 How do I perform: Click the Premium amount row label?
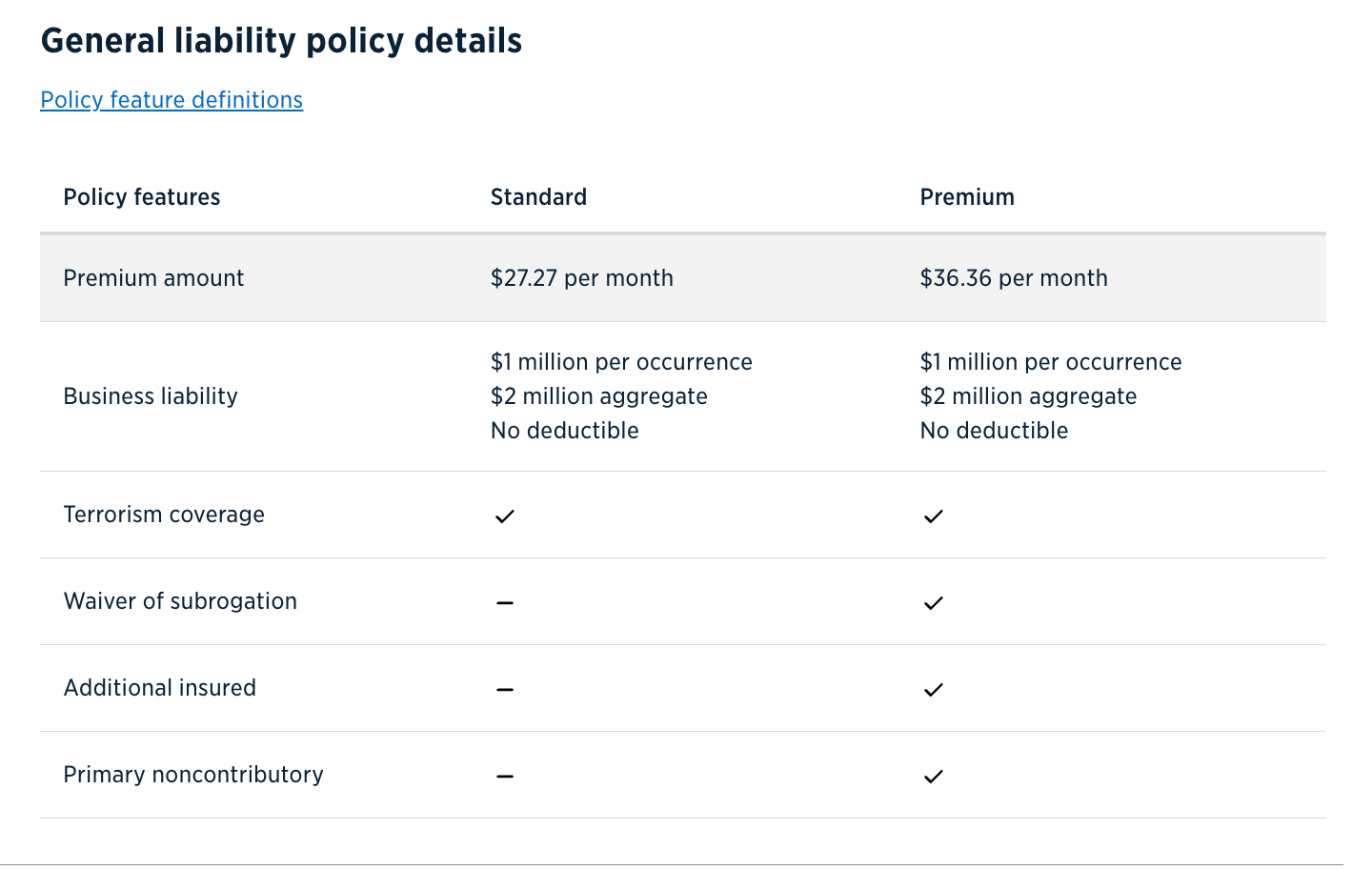pyautogui.click(x=153, y=278)
